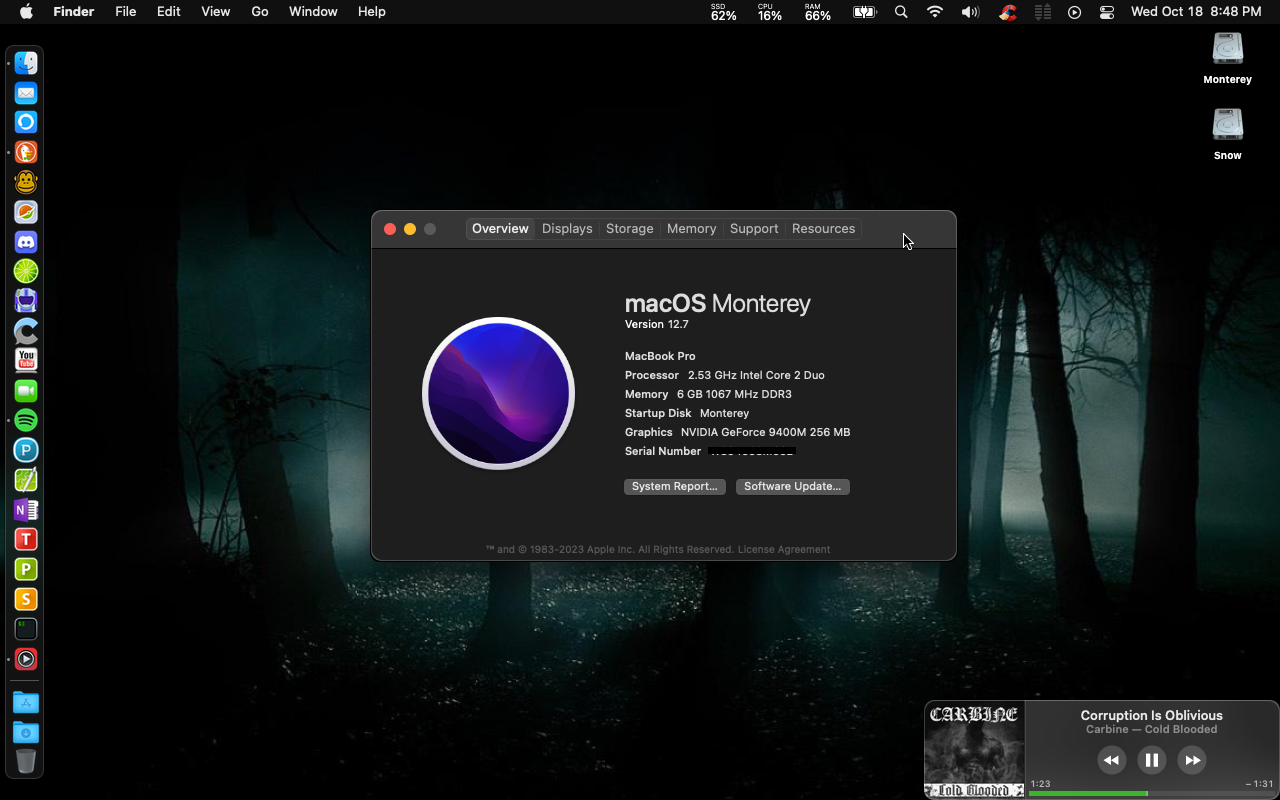Launch the orange S app in Dock

click(x=26, y=599)
